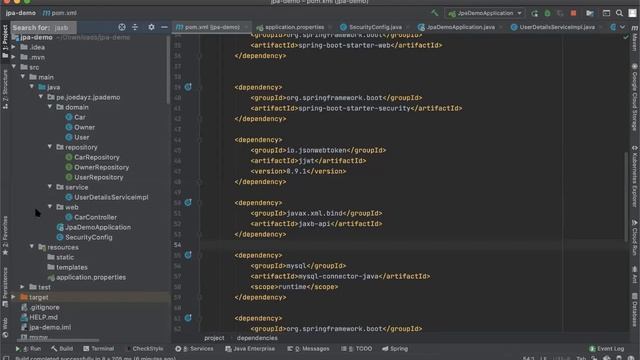Click gutter icon beside javax.xml.bind dependency
The height and width of the screenshot is (360, 640).
coord(188,202)
